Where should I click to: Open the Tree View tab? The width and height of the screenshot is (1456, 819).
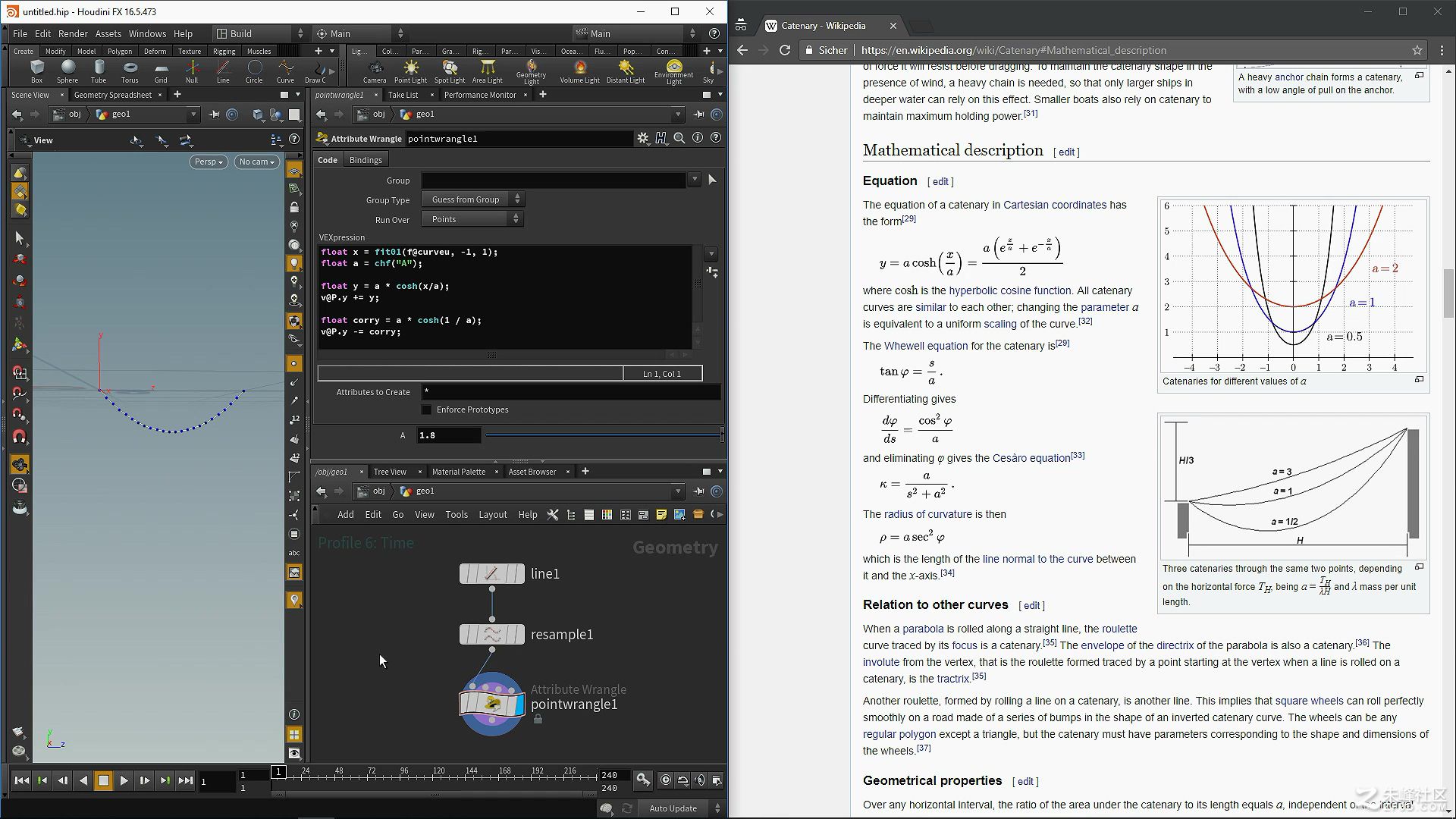[x=390, y=472]
